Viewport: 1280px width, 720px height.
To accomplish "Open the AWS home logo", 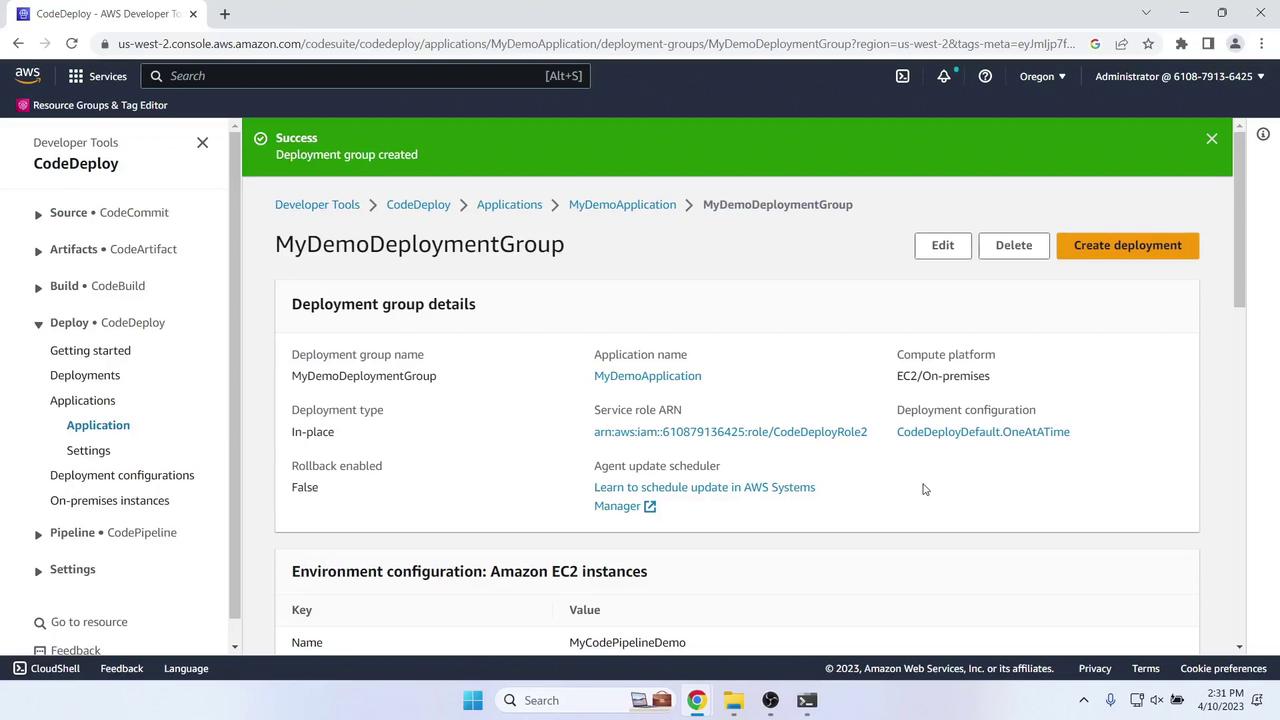I will (x=28, y=76).
